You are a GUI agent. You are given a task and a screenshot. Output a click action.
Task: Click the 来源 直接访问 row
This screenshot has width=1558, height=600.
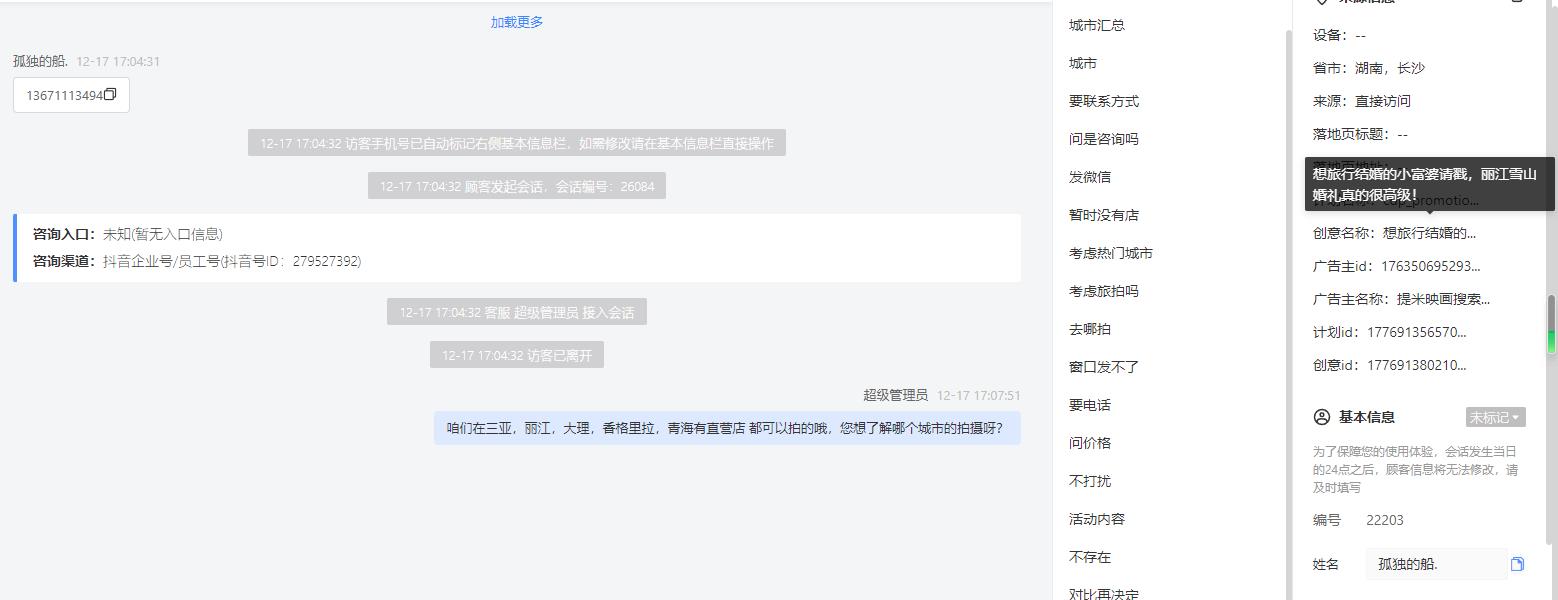pyautogui.click(x=1362, y=101)
